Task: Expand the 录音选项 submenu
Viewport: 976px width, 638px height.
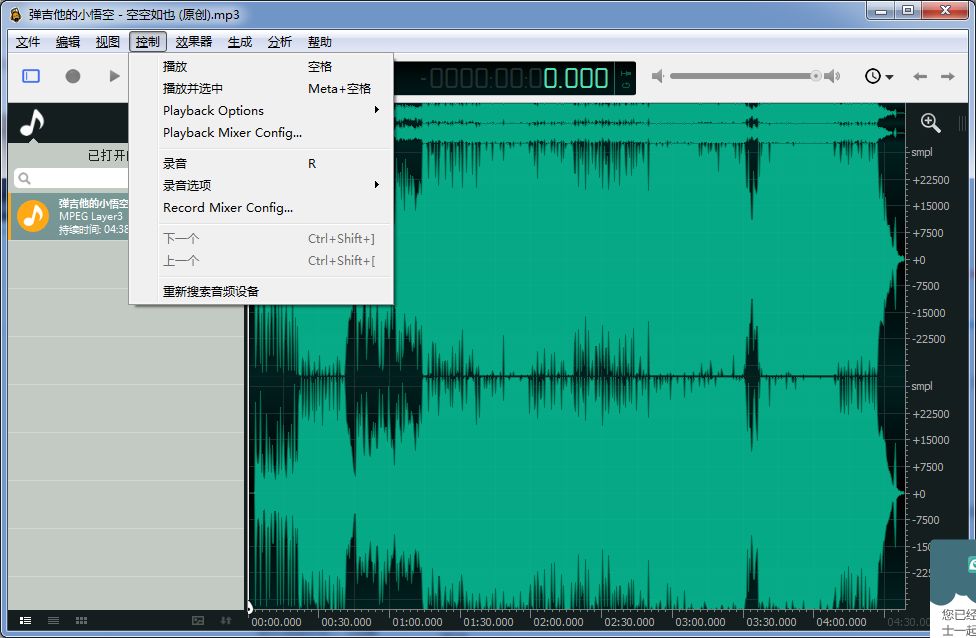Action: click(x=261, y=185)
